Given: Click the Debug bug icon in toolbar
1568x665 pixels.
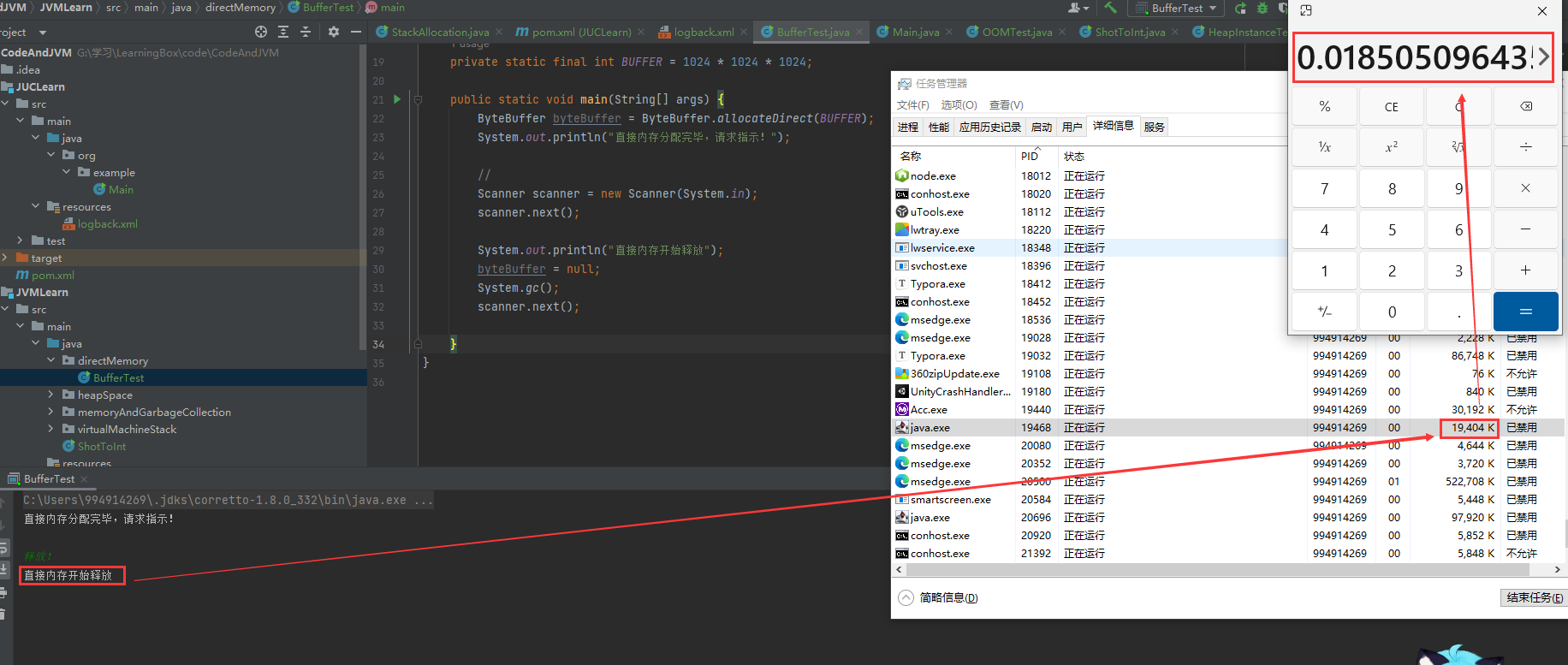Looking at the screenshot, I should tap(1262, 8).
